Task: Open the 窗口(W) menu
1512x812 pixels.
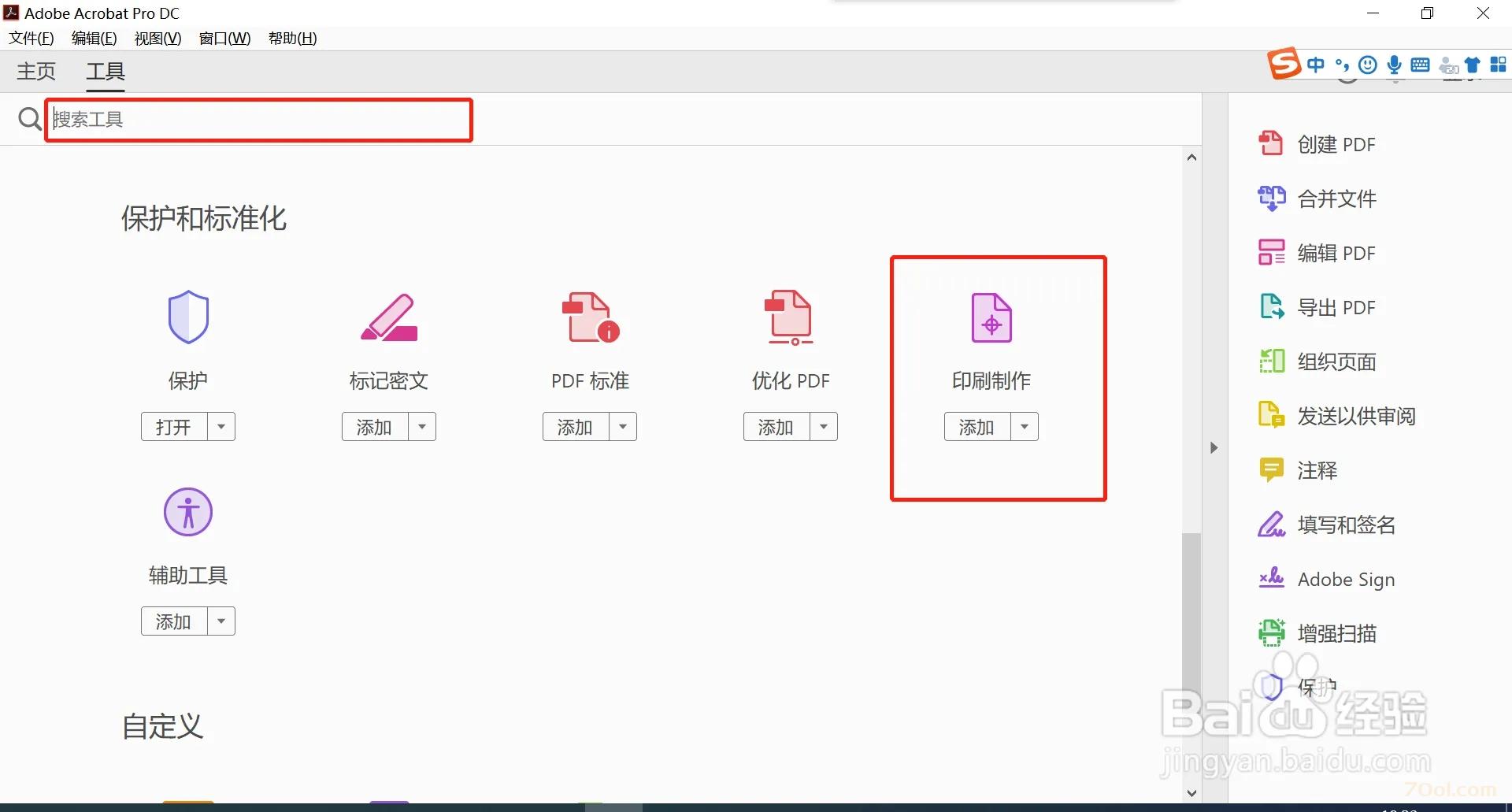Action: [224, 38]
